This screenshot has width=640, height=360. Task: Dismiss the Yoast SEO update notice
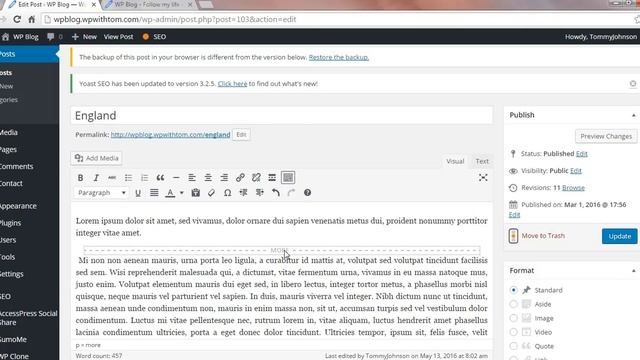pyautogui.click(x=633, y=84)
